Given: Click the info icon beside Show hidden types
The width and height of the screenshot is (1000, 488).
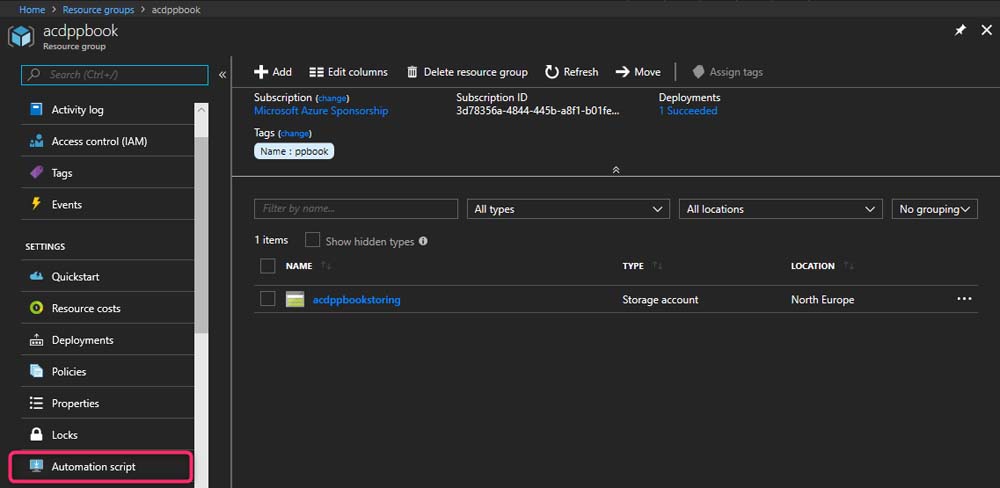Looking at the screenshot, I should click(x=423, y=241).
